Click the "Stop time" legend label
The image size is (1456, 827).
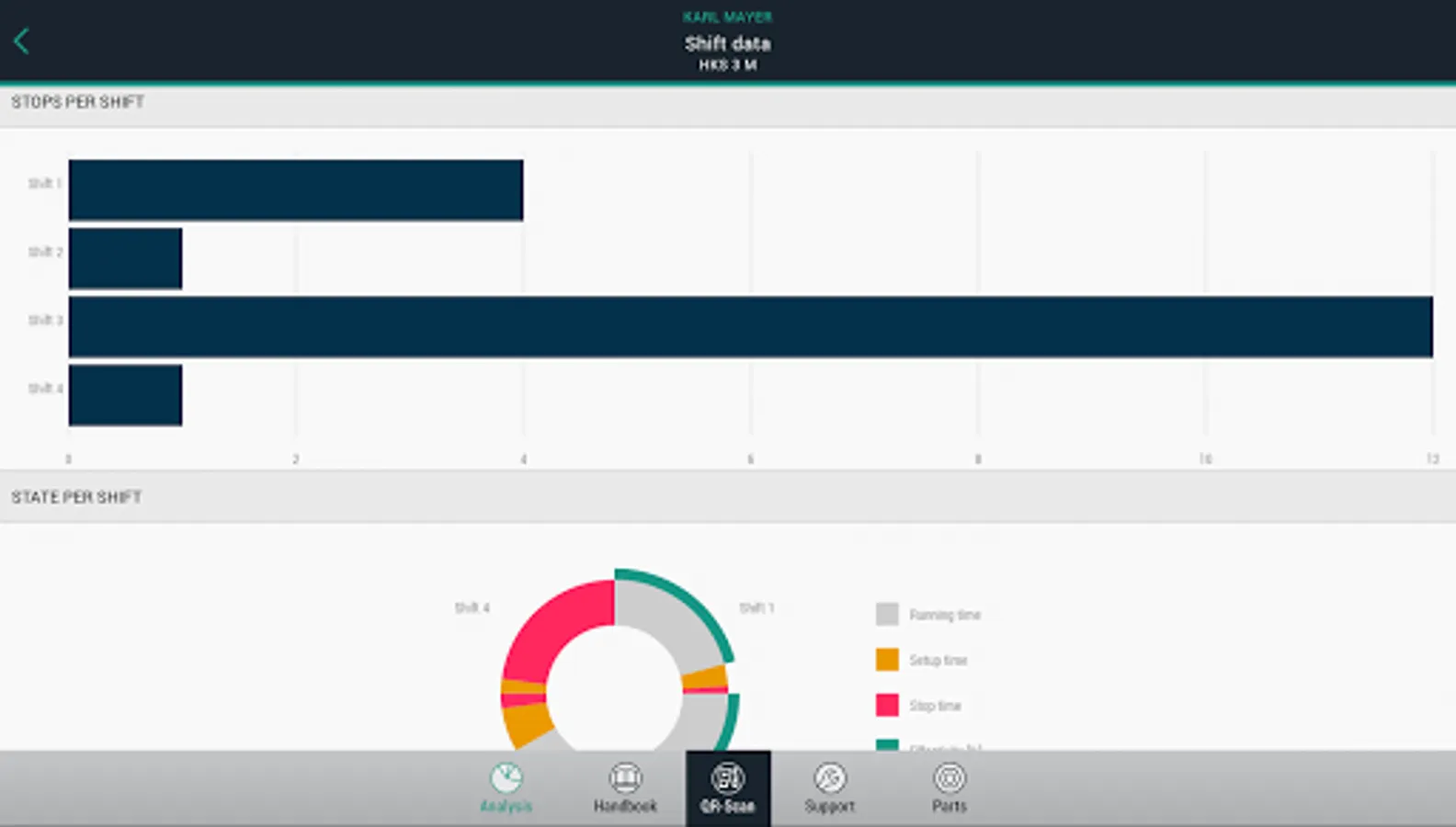(935, 706)
